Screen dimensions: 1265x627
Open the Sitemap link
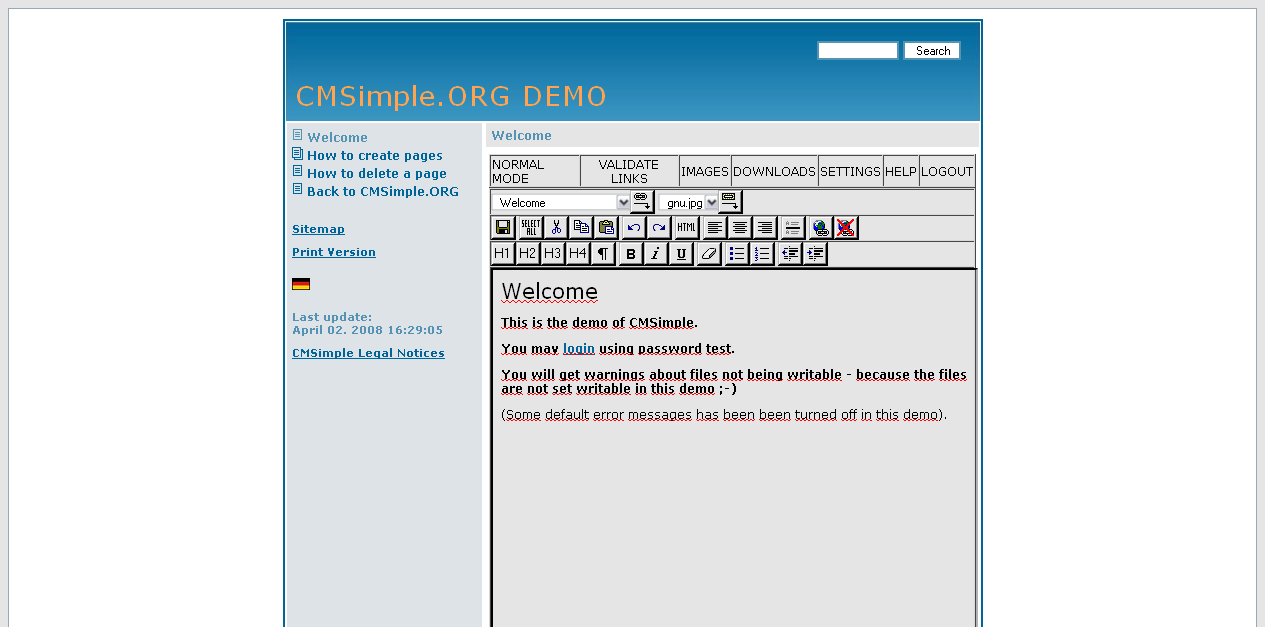(x=318, y=229)
